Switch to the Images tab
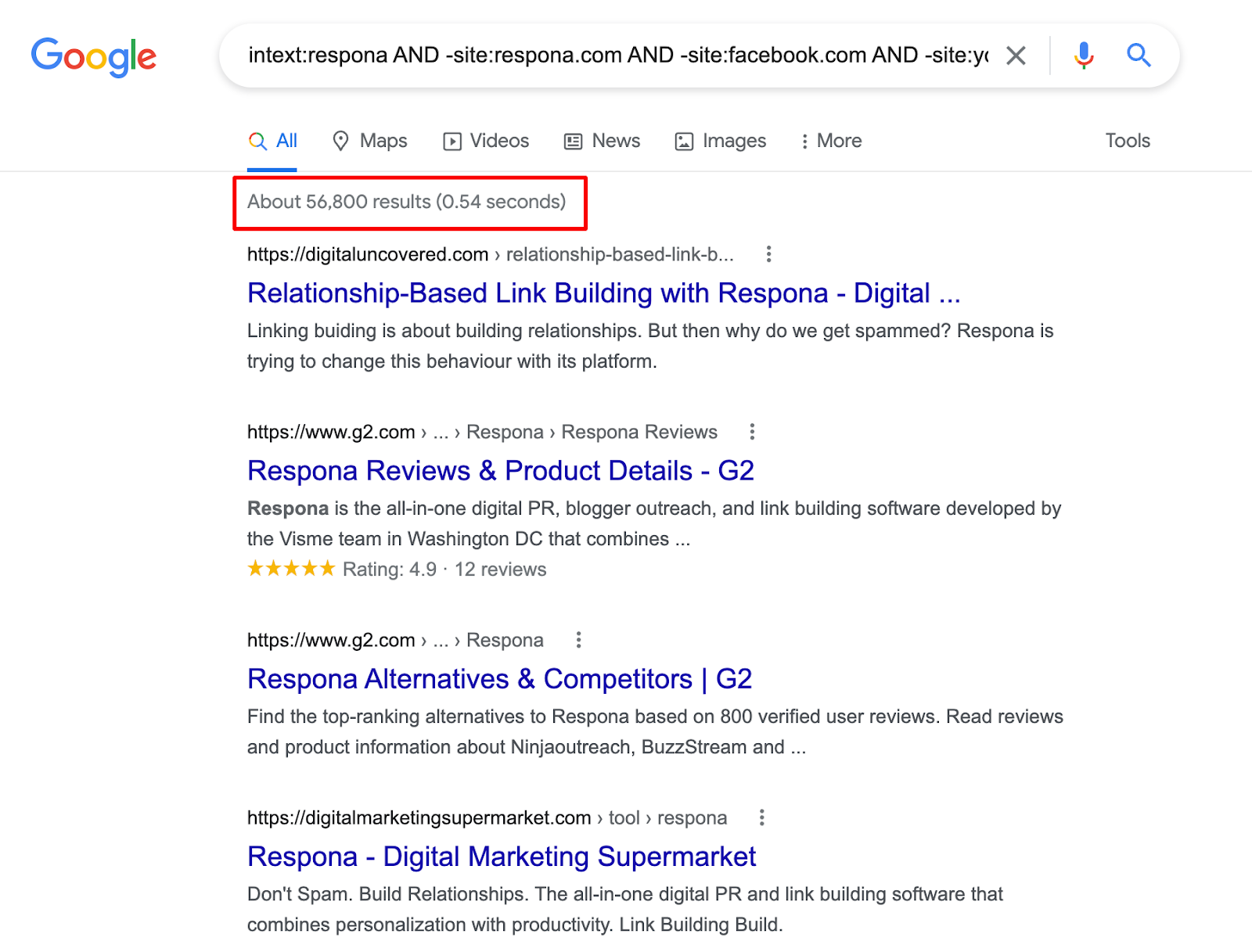Viewport: 1252px width, 952px height. click(x=720, y=141)
